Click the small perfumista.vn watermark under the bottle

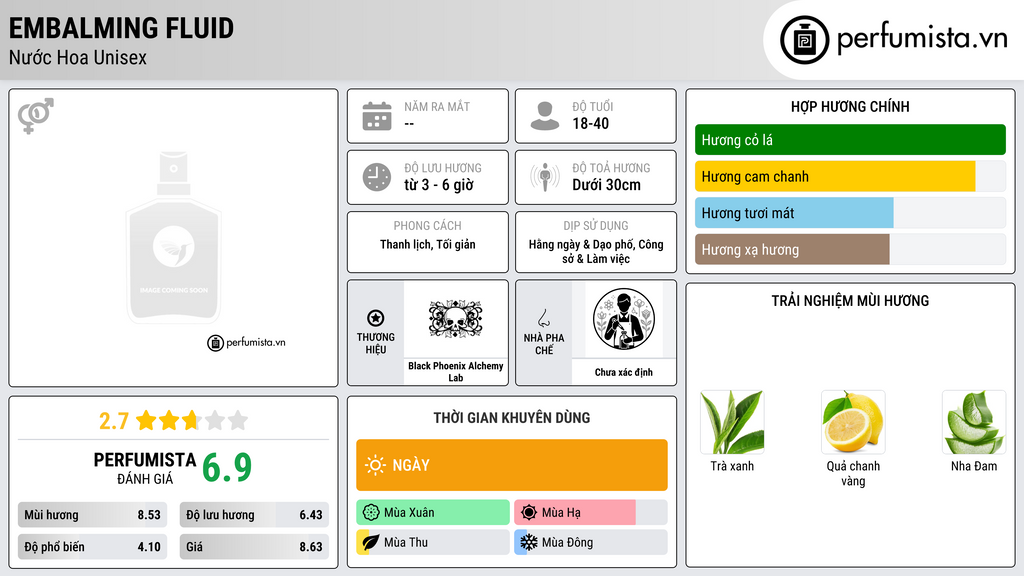tap(246, 342)
